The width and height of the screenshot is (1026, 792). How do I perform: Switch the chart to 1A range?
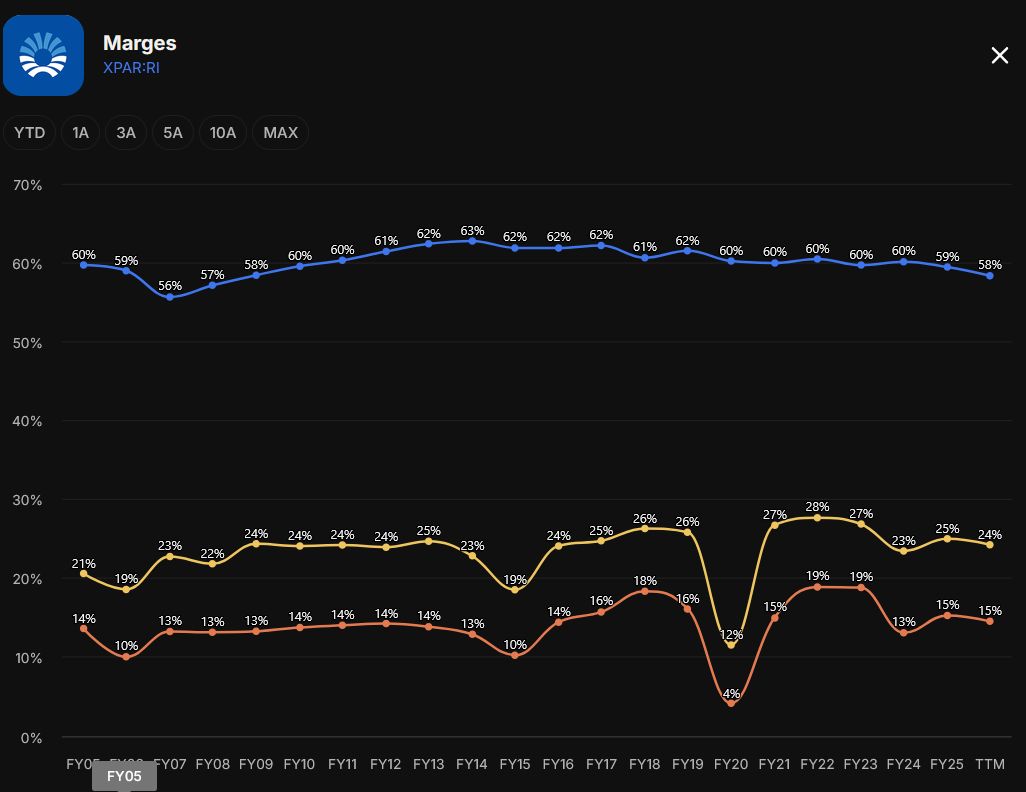point(80,133)
